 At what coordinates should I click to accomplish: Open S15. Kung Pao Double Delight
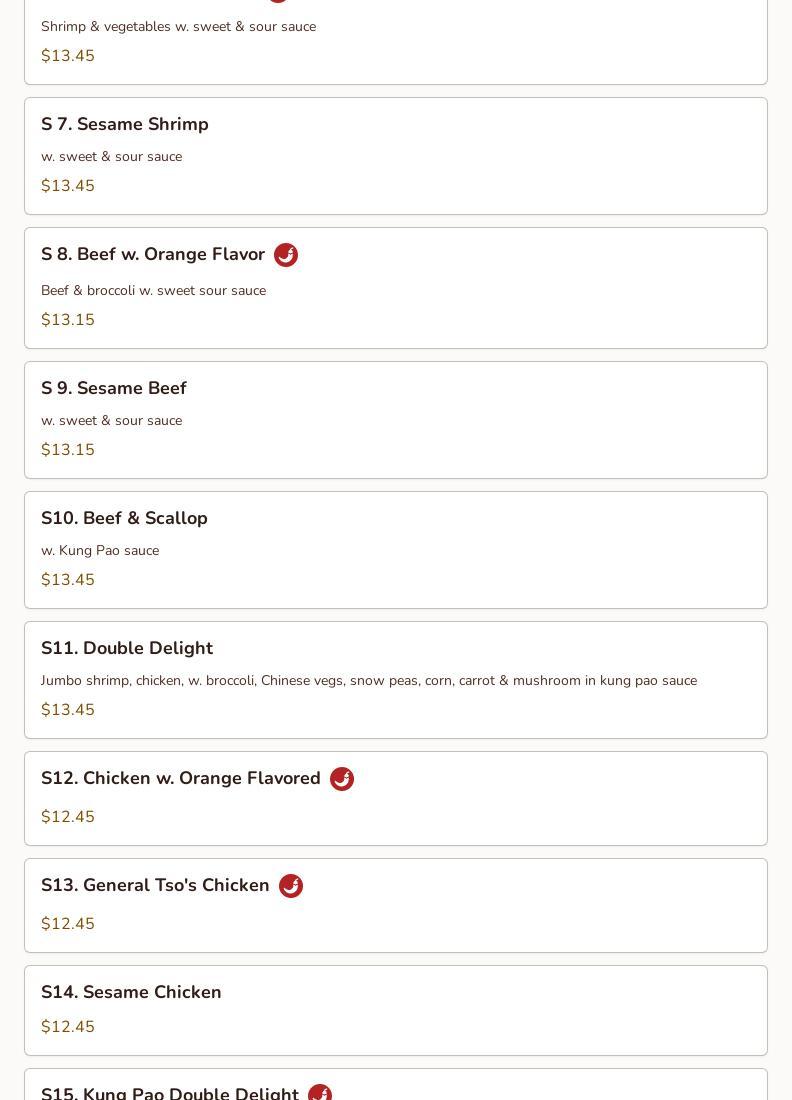point(170,1093)
